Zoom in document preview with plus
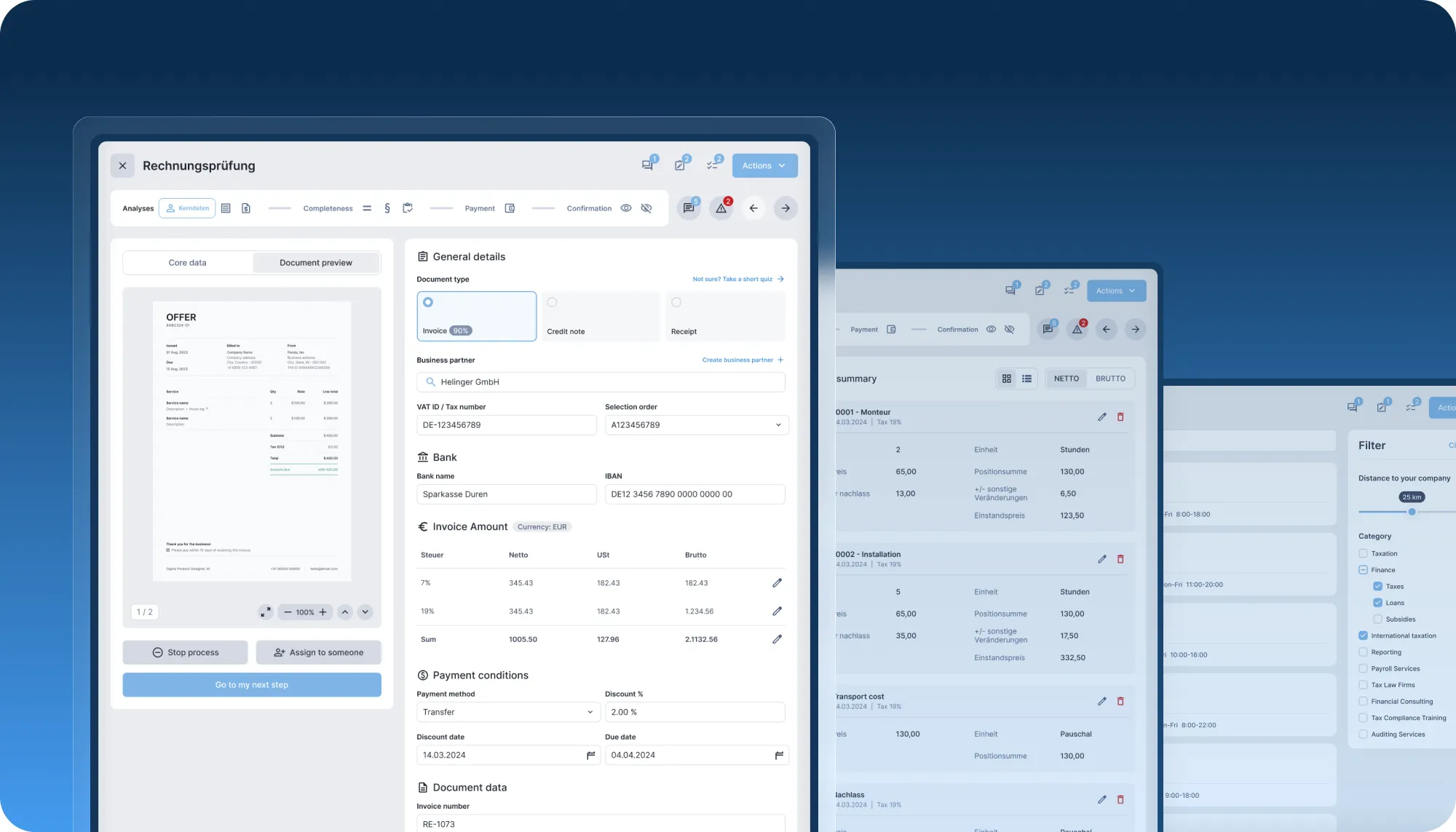 coord(323,612)
